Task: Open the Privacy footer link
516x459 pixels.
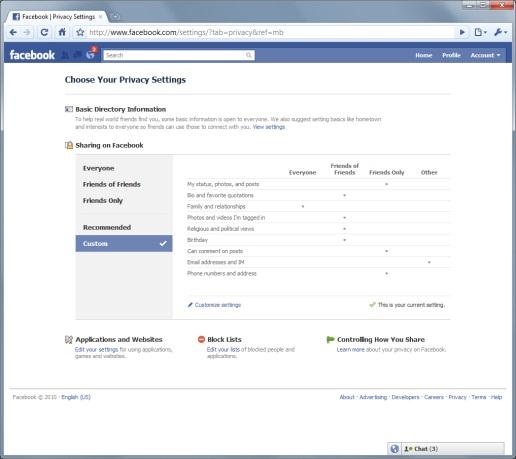Action: click(x=457, y=397)
